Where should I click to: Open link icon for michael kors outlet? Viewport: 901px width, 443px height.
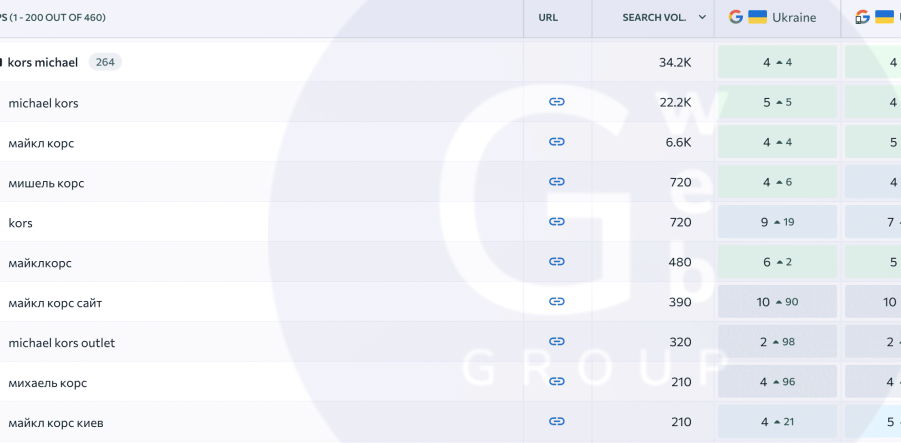tap(557, 342)
